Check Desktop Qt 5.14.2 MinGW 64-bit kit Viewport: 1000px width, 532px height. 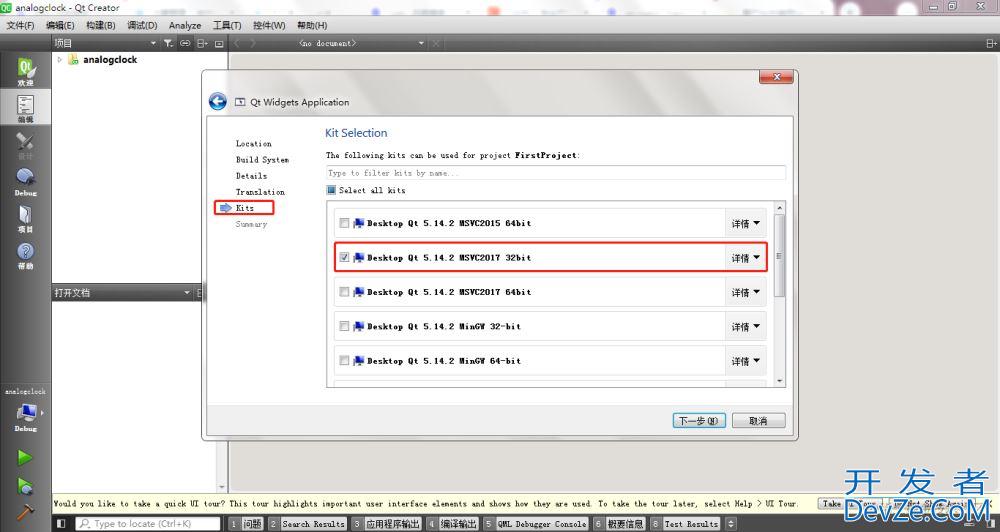tap(344, 361)
